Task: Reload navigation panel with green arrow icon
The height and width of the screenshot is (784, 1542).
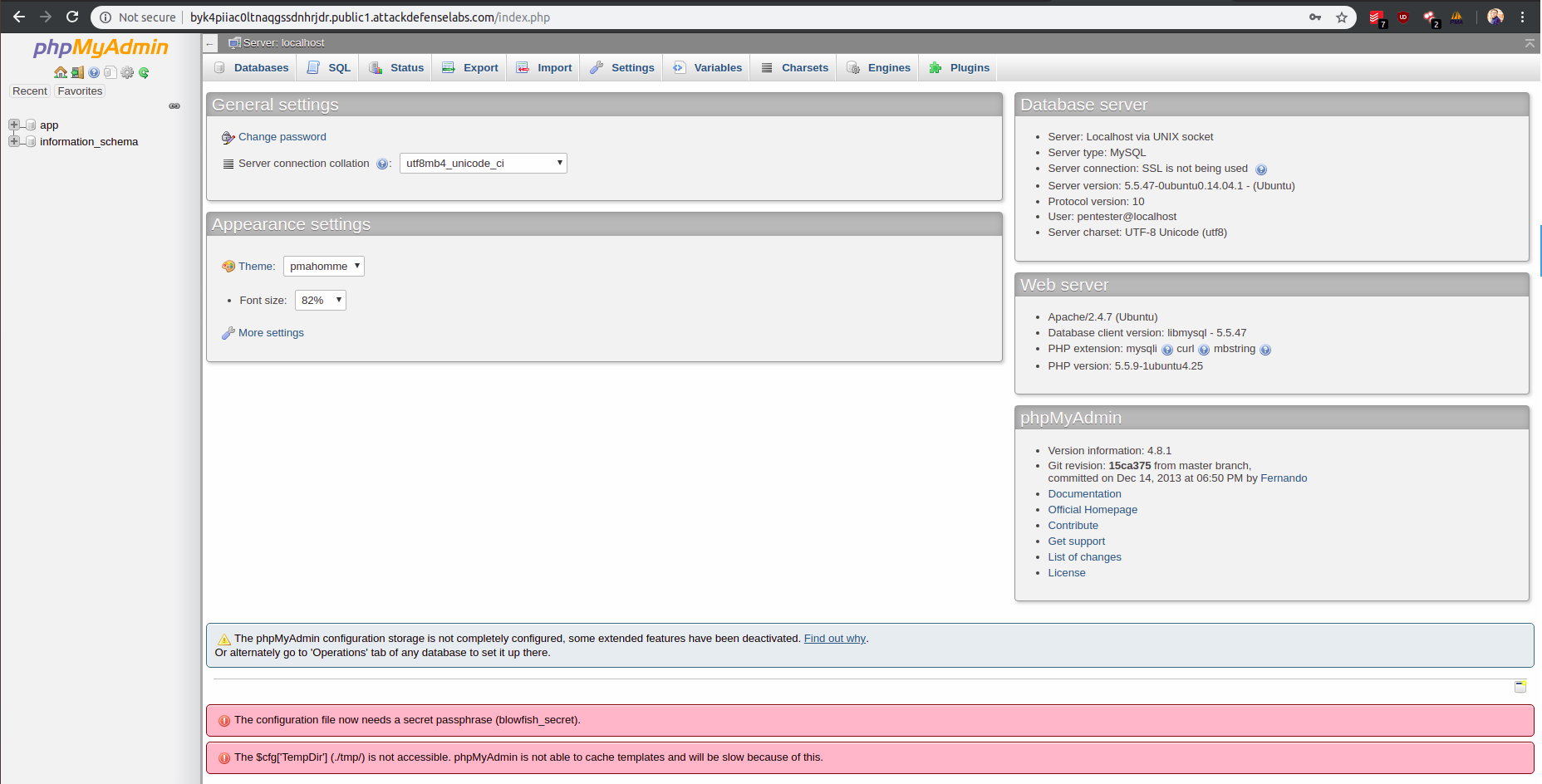Action: (x=144, y=73)
